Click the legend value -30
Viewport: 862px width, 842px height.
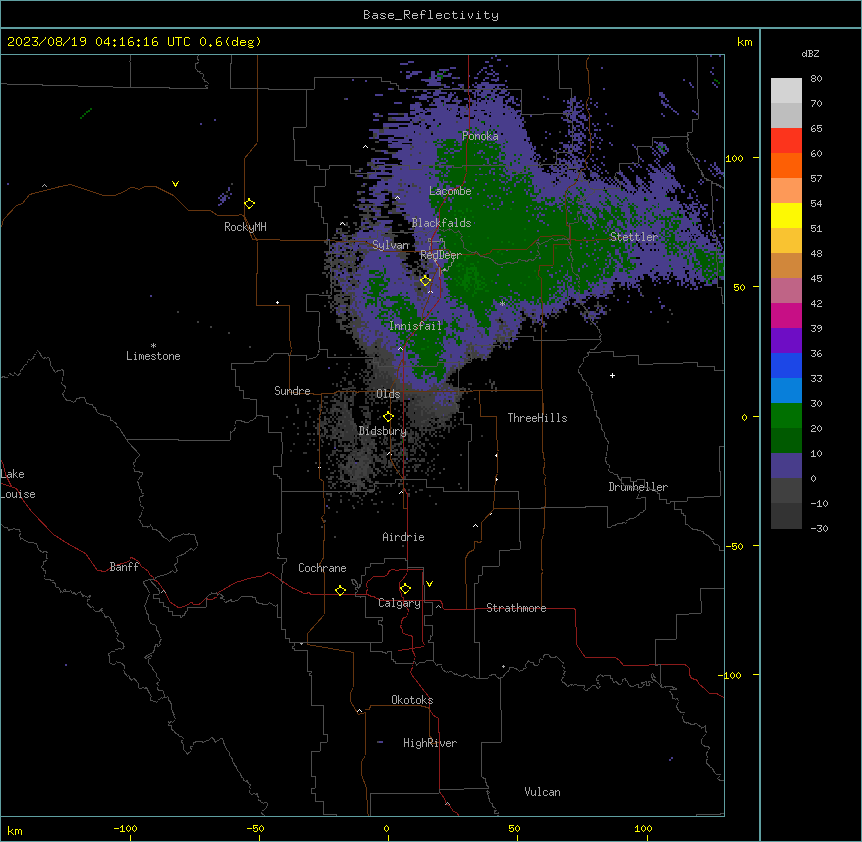(x=820, y=529)
